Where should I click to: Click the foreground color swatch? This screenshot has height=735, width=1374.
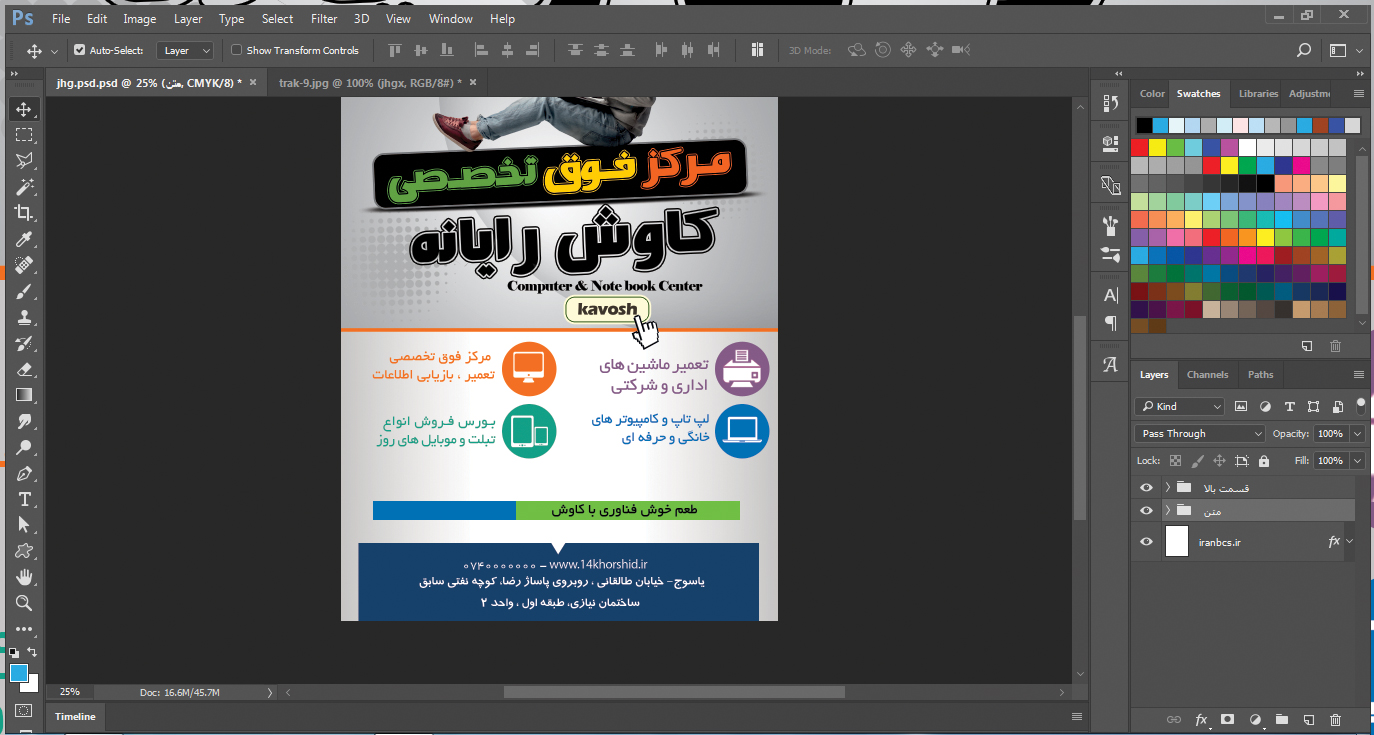[x=19, y=673]
